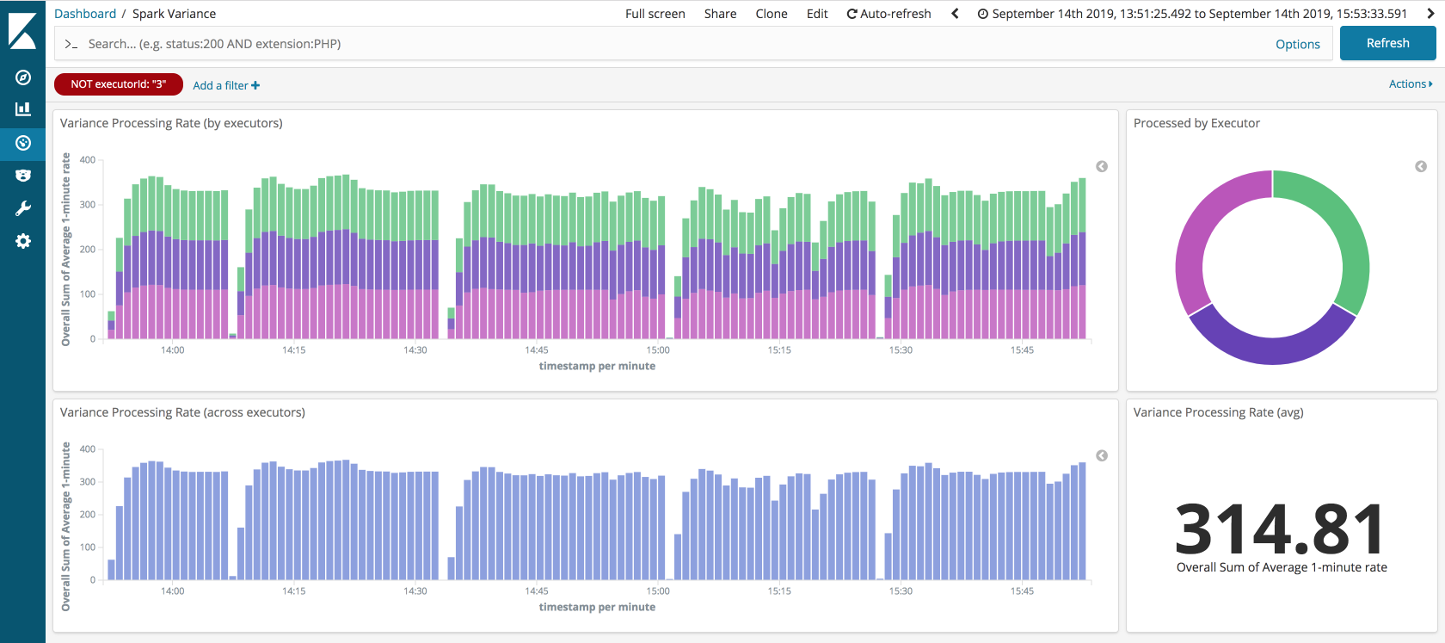This screenshot has height=643, width=1445.
Task: Open the Dashboard gauge icon in the sidebar
Action: [x=23, y=143]
